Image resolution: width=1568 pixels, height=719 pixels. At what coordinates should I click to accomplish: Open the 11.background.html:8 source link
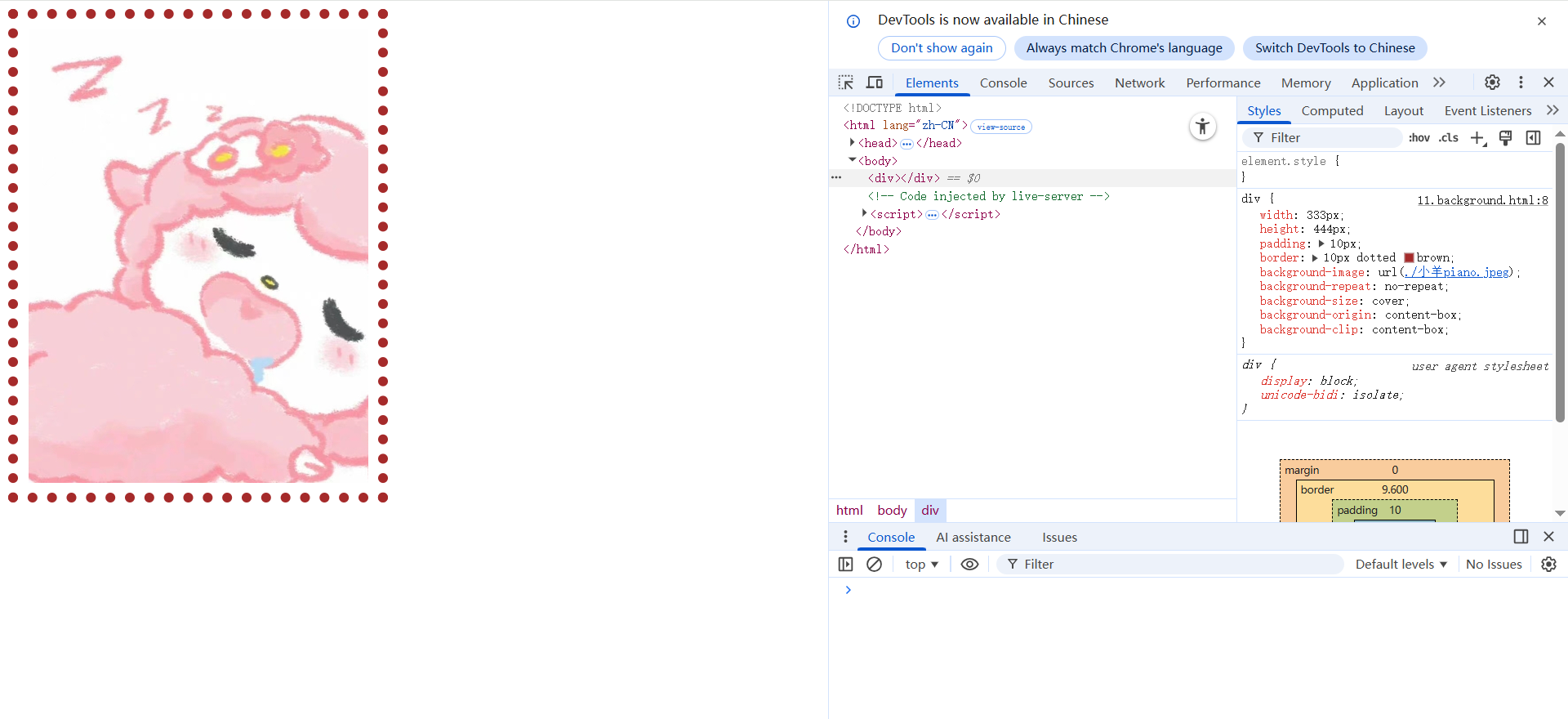[1482, 200]
